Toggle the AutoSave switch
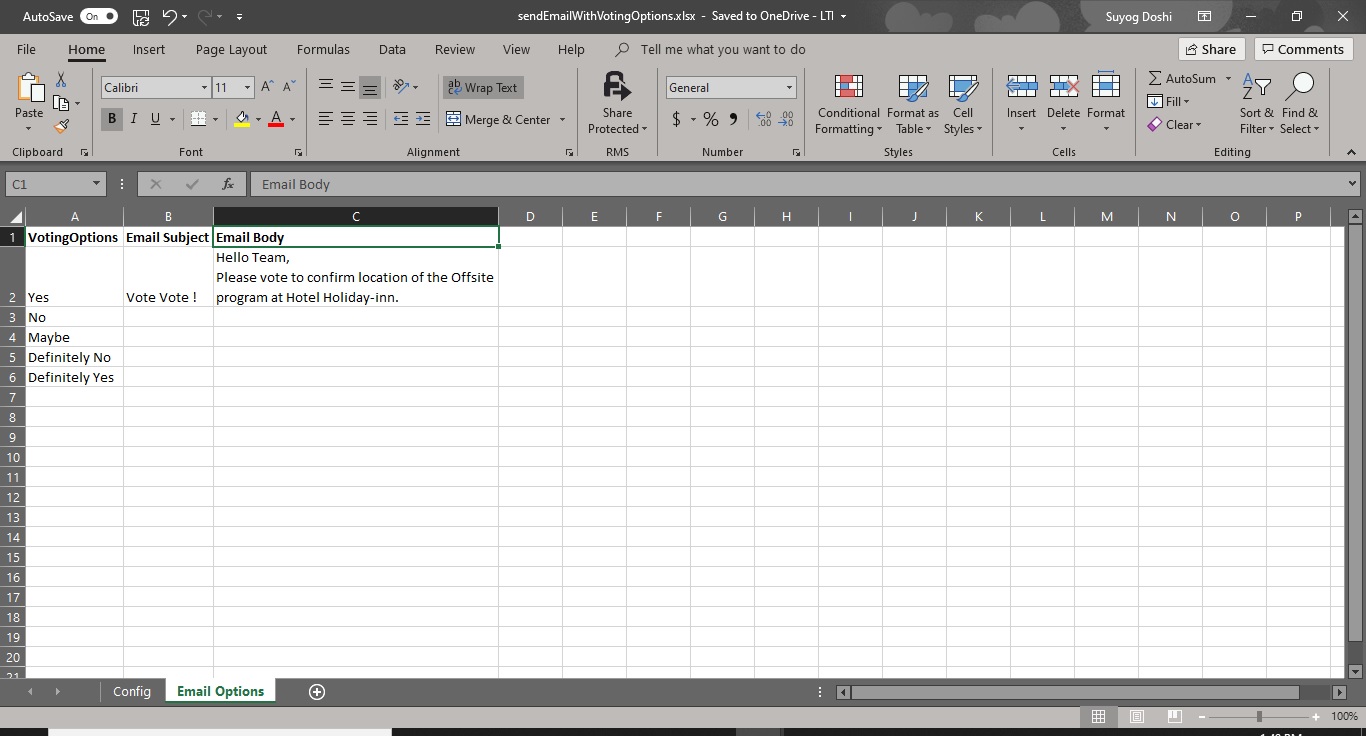 click(99, 16)
